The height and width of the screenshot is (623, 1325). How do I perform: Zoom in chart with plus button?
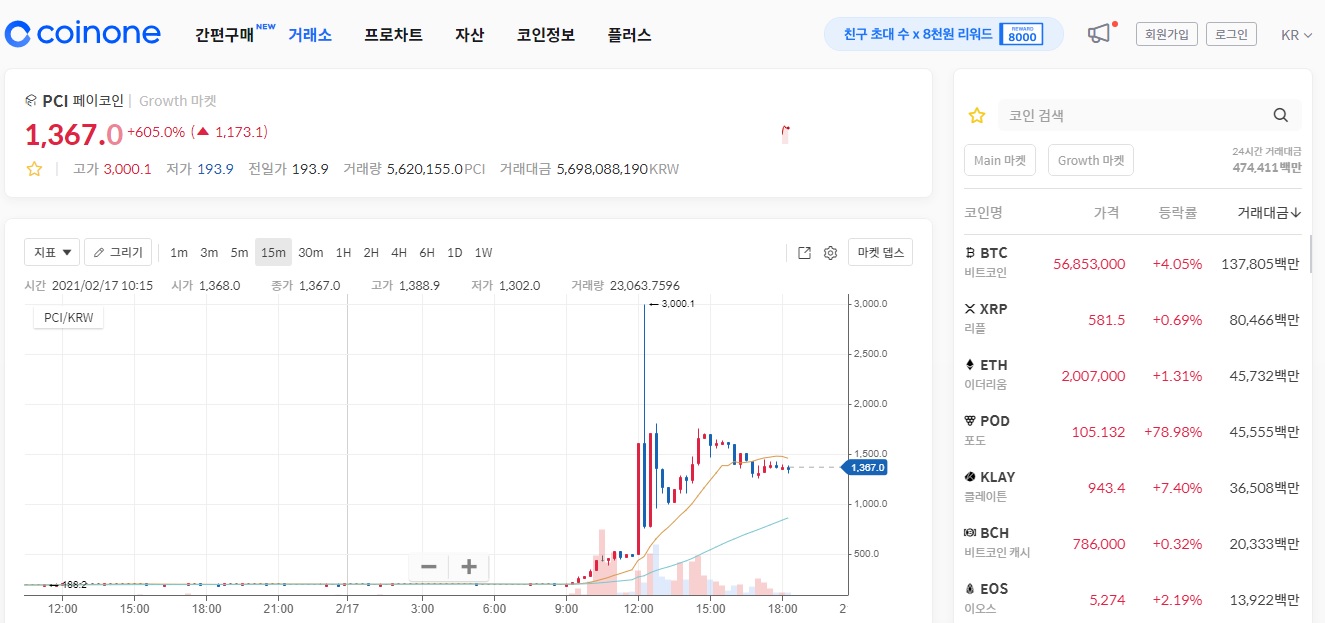469,567
